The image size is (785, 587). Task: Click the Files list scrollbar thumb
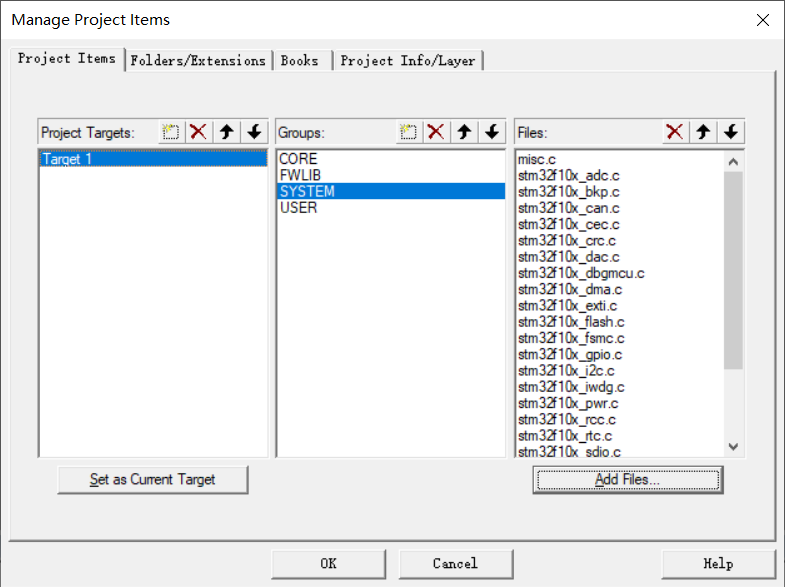click(x=733, y=270)
